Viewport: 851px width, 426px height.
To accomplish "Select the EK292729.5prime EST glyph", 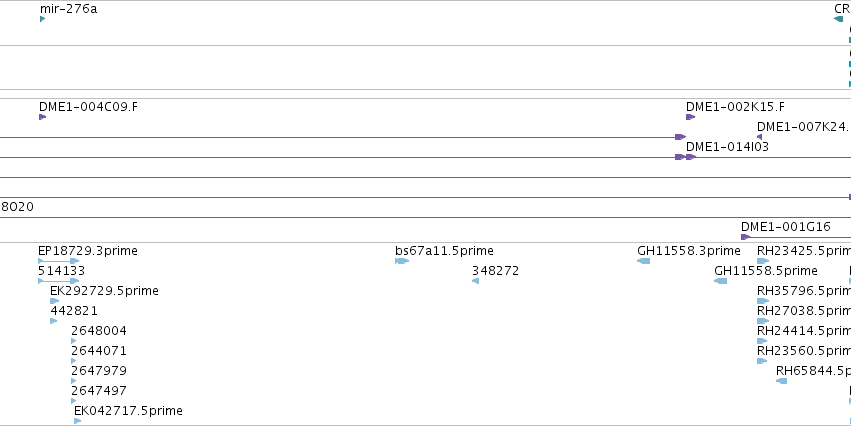I will (x=54, y=301).
